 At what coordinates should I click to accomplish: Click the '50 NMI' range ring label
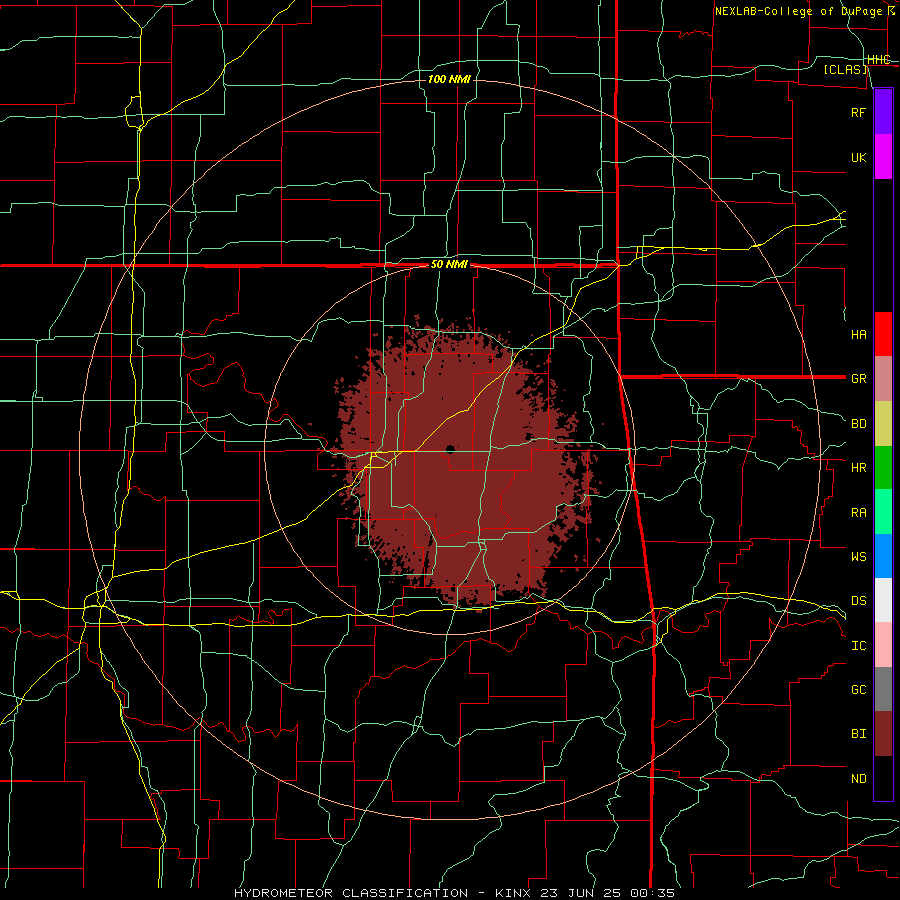[449, 265]
